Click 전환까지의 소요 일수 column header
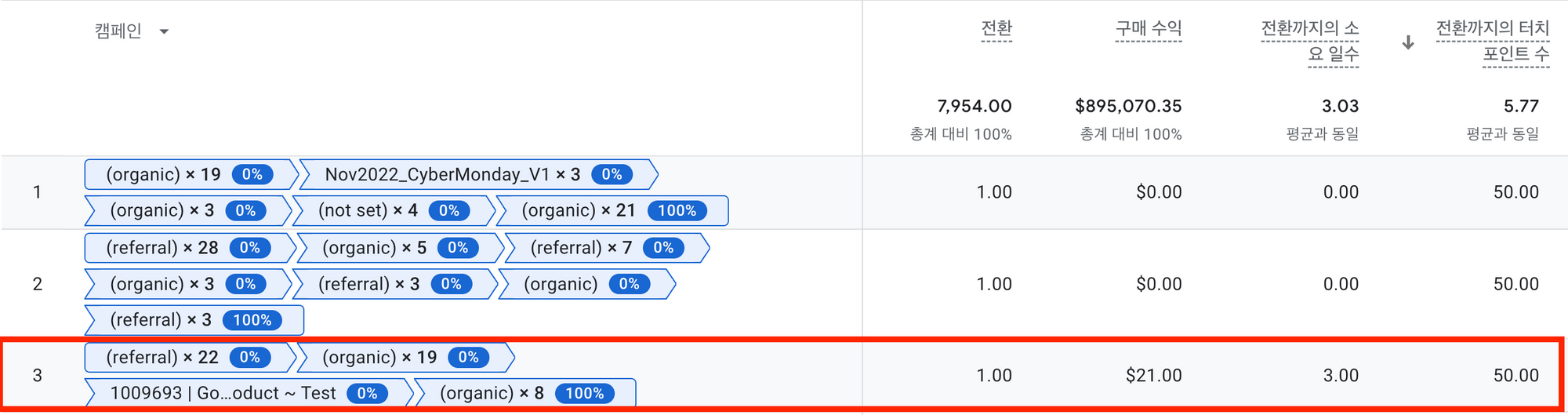Viewport: 1568px width, 415px height. coord(1310,42)
